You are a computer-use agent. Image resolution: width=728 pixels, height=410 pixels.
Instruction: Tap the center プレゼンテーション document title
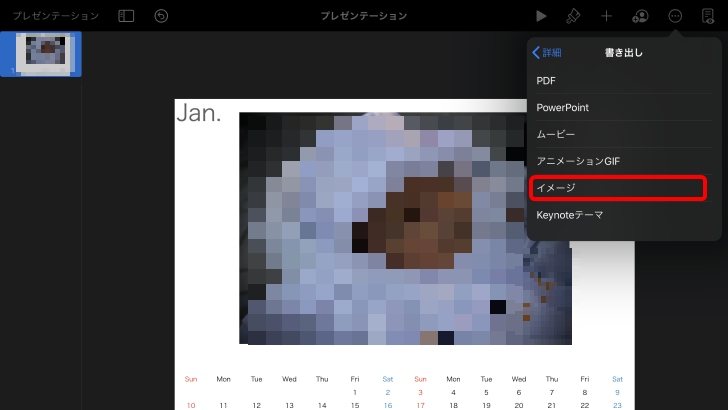(364, 16)
